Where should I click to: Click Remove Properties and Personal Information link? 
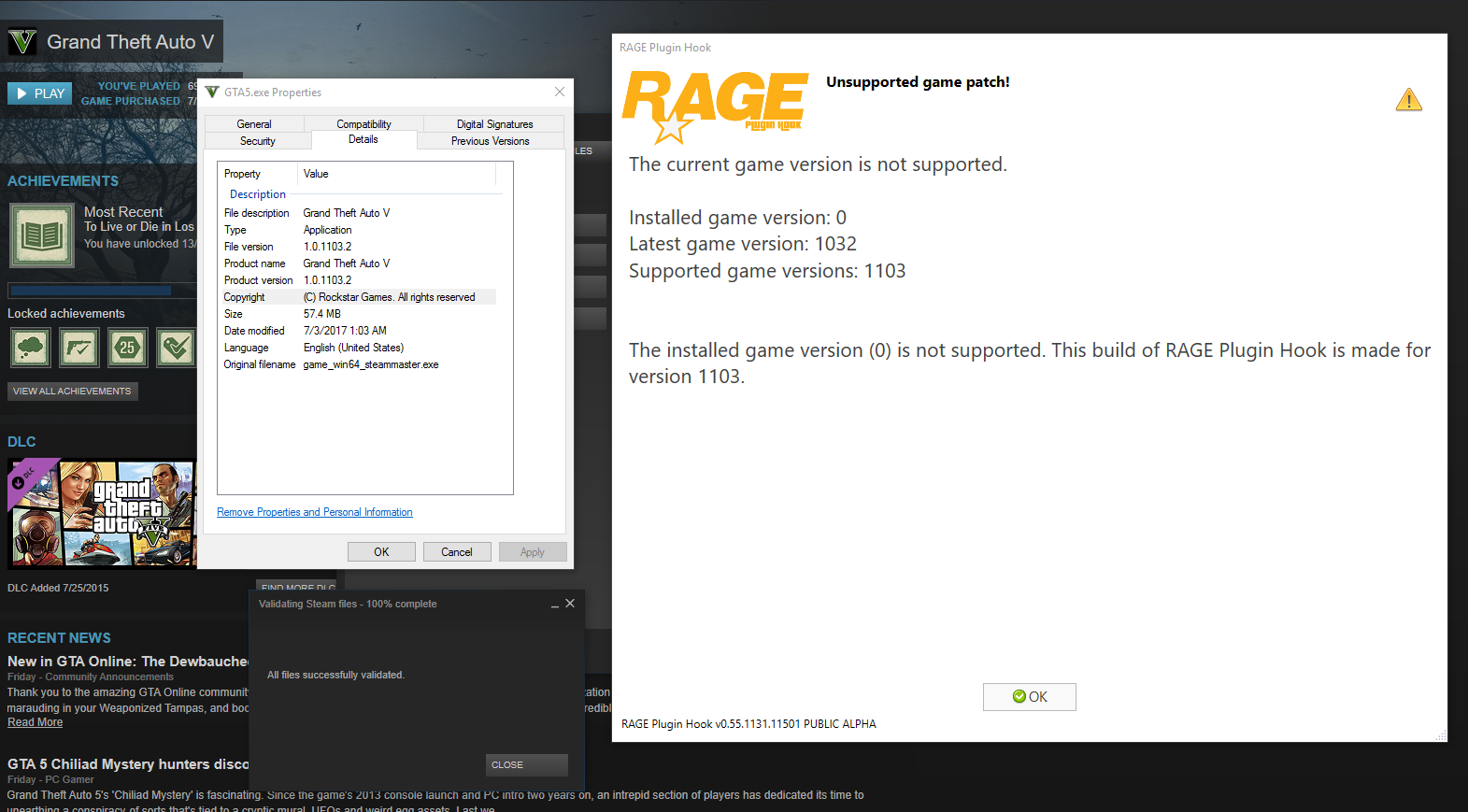(x=315, y=512)
